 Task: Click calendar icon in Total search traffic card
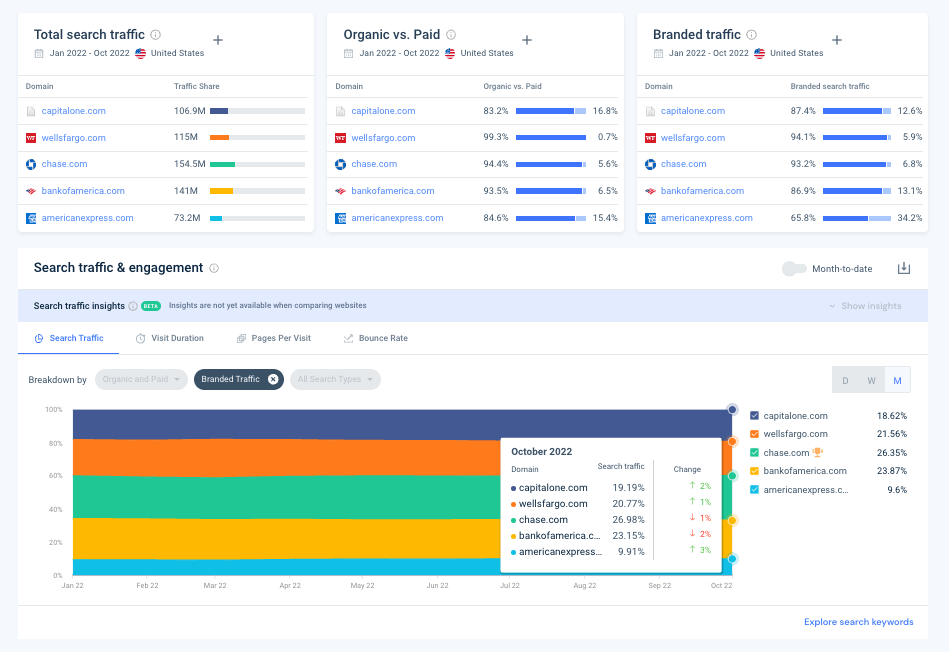[39, 53]
